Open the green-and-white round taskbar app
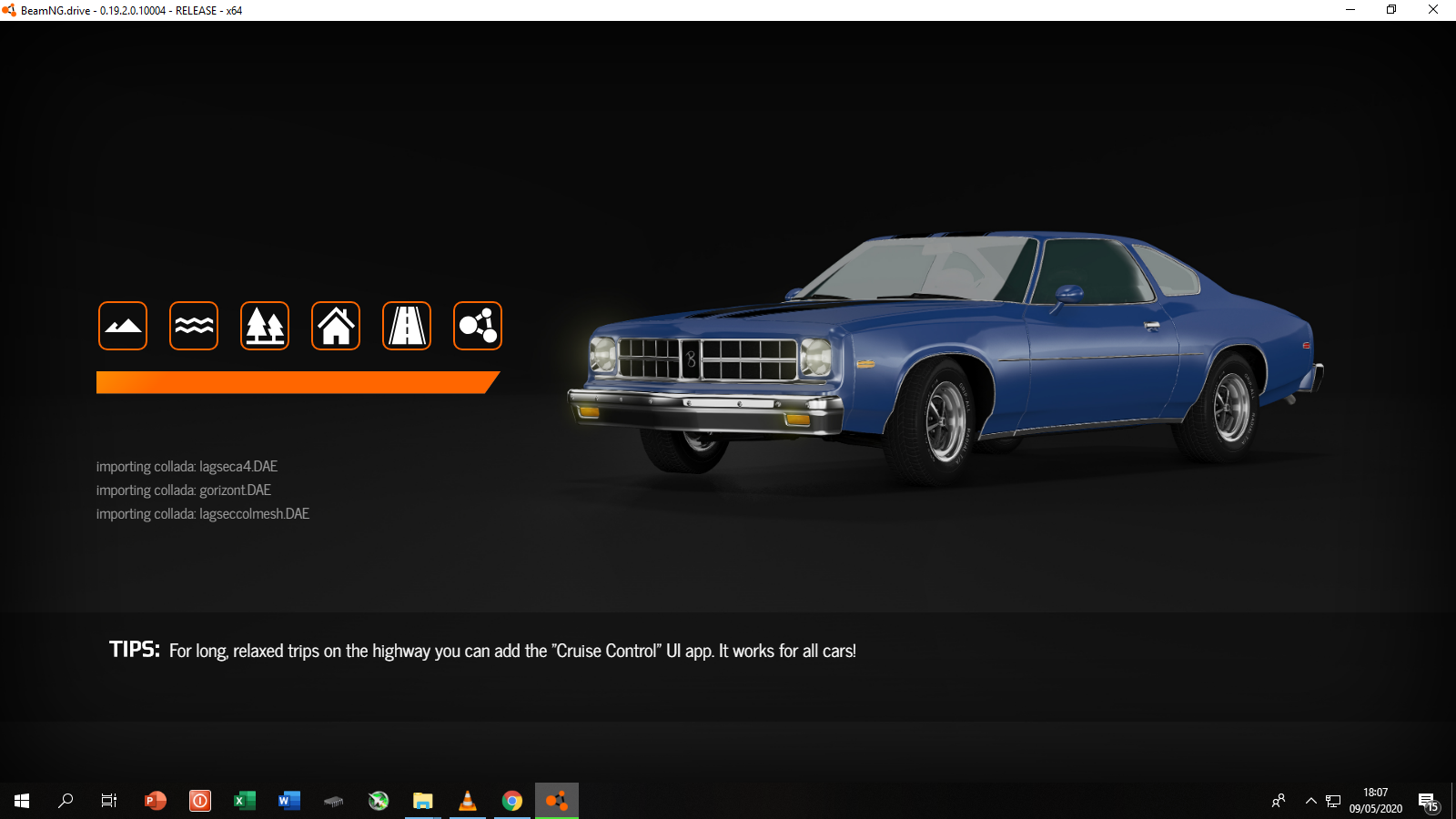The width and height of the screenshot is (1456, 819). (379, 801)
